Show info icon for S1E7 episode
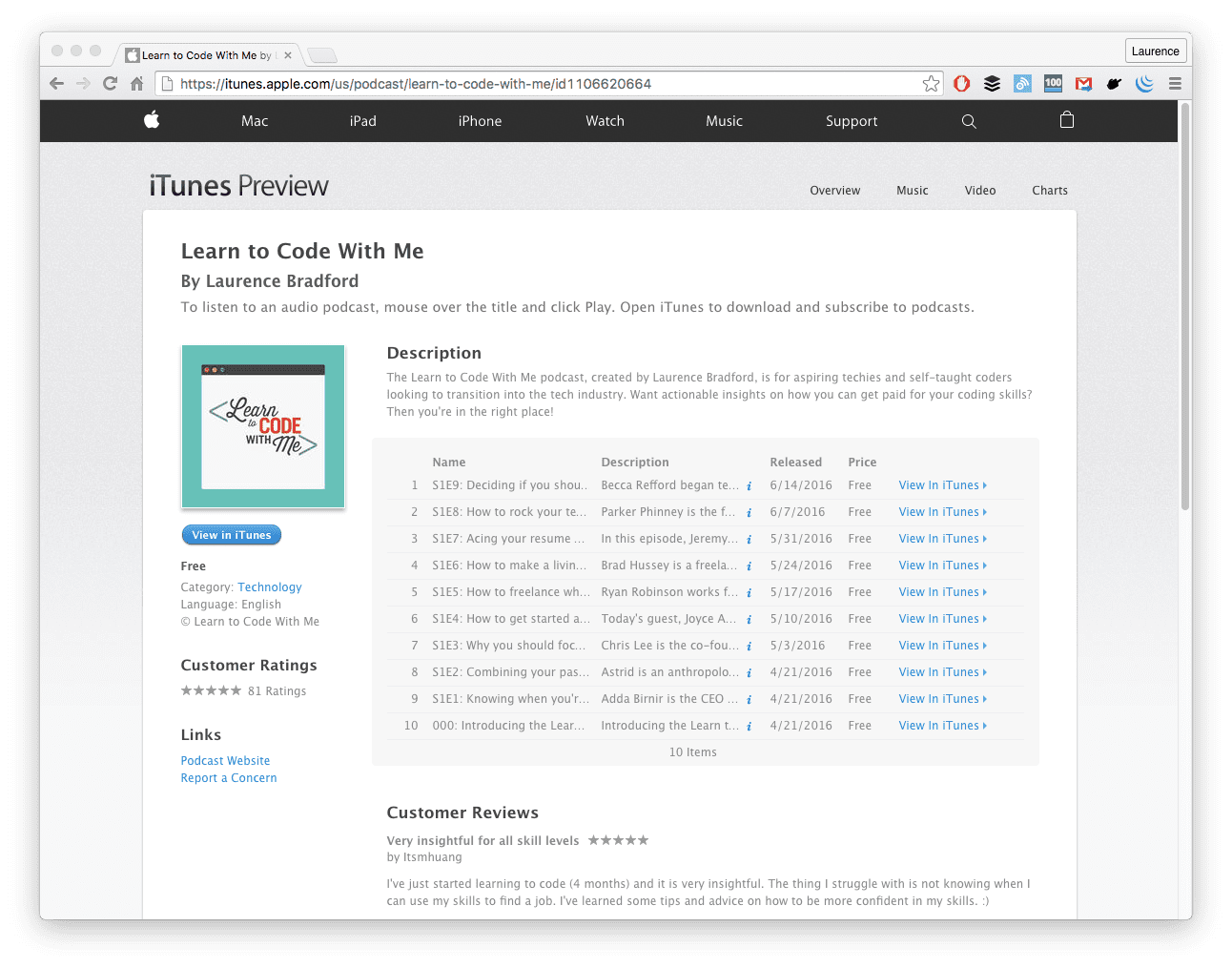Image resolution: width=1232 pixels, height=967 pixels. (x=749, y=540)
